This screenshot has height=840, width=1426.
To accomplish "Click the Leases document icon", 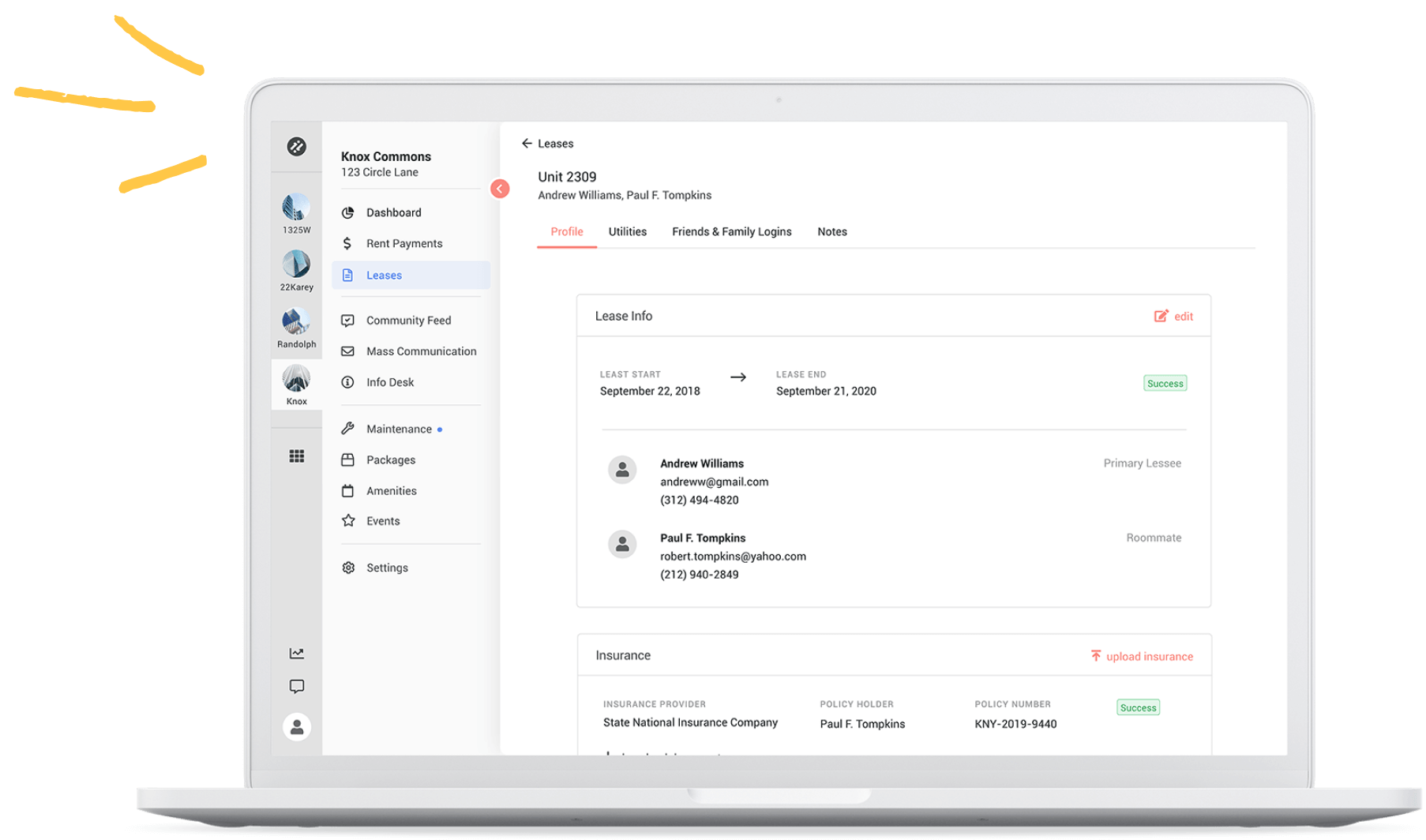I will (348, 275).
